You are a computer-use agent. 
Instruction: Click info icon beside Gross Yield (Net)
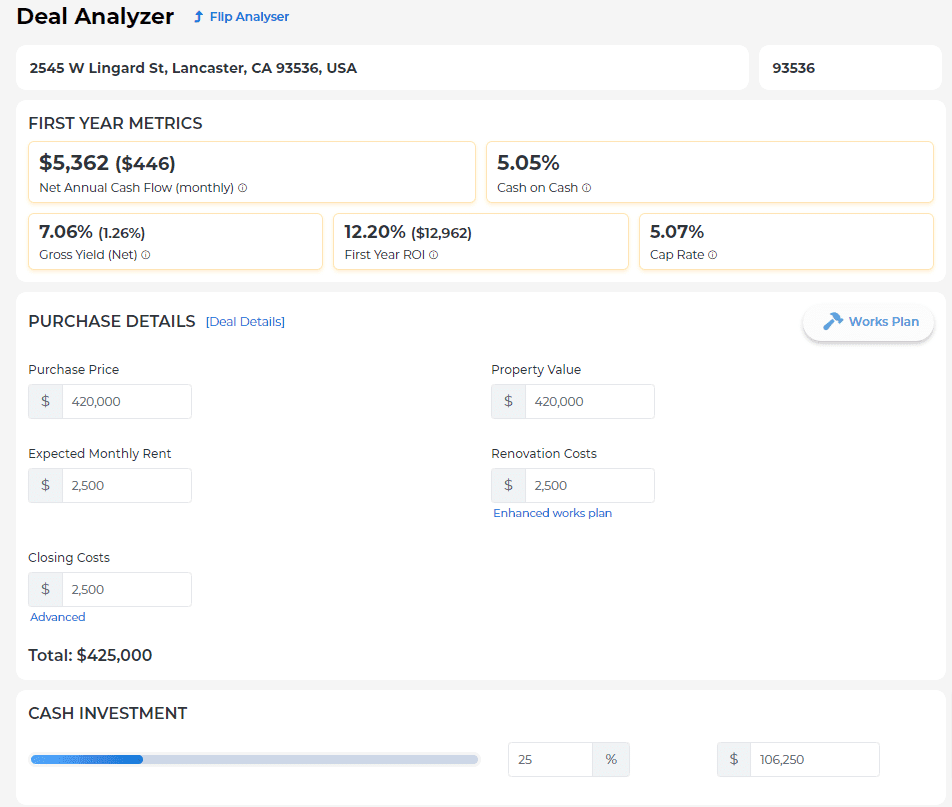coord(146,254)
